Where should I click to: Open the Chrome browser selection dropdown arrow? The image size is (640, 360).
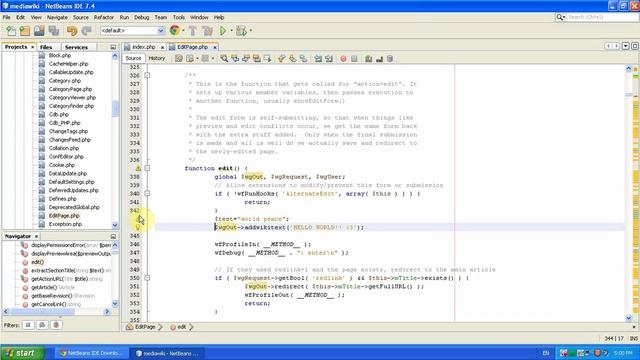point(183,31)
